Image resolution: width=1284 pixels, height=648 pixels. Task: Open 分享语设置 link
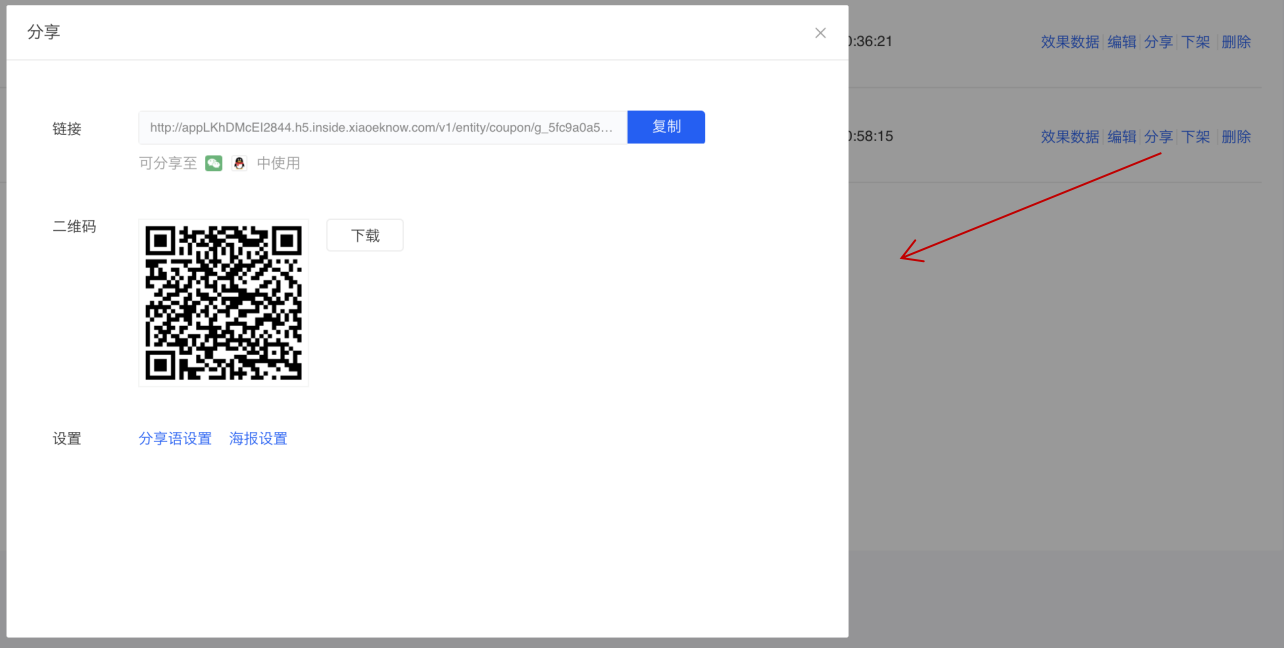pos(175,438)
